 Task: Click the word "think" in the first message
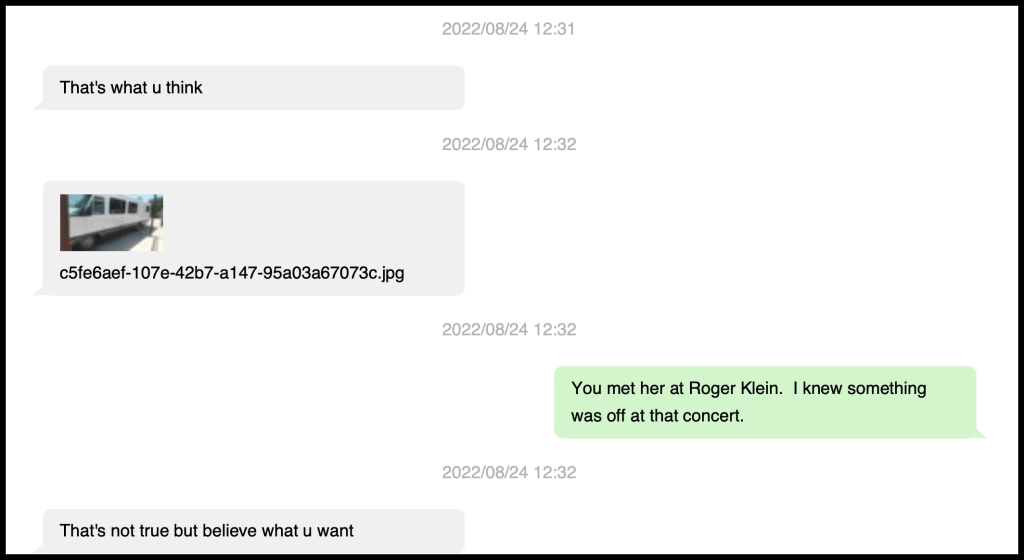click(184, 88)
